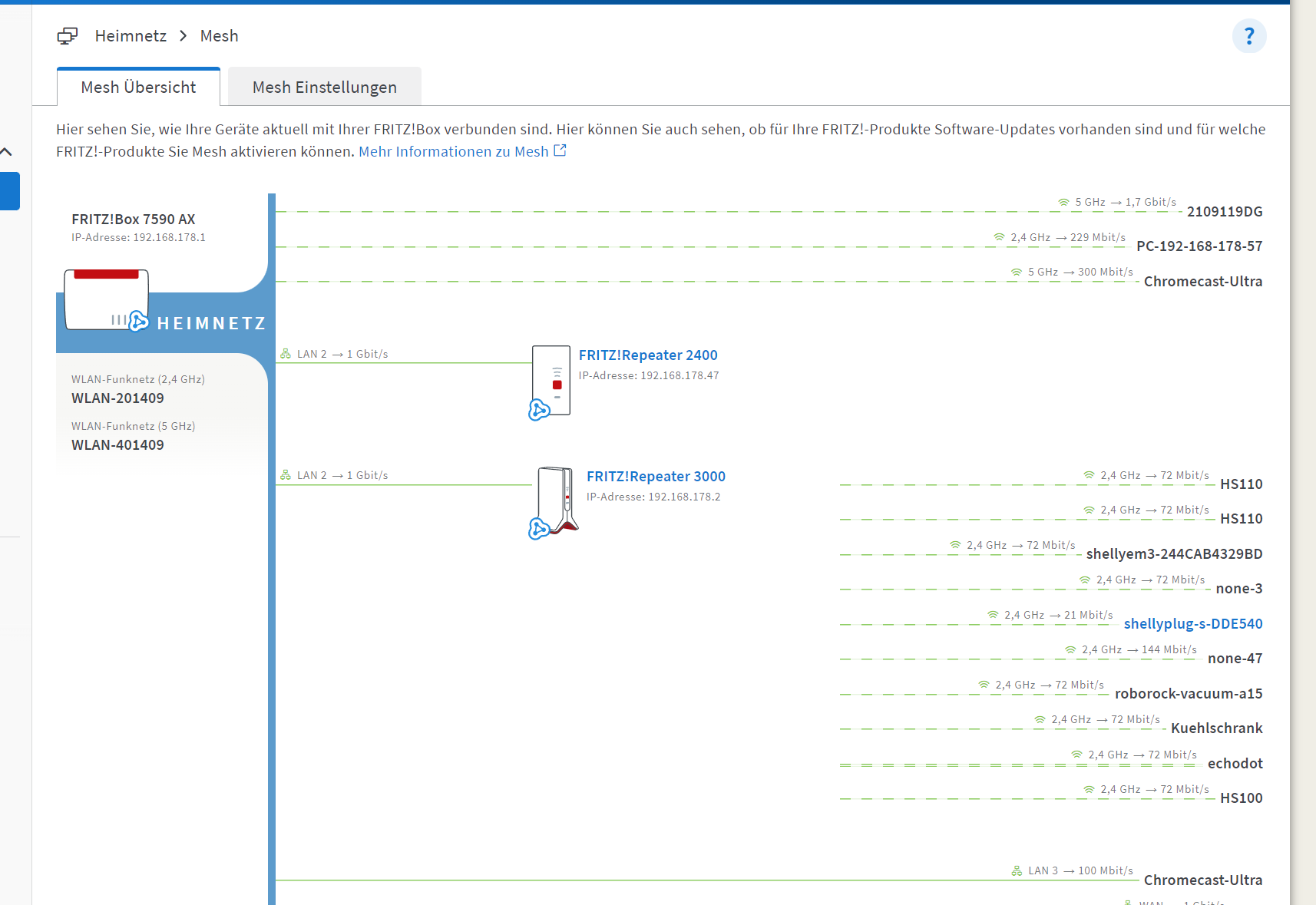The height and width of the screenshot is (905, 1316).
Task: Click the FRITZ!Repeater 3000 device icon
Action: tap(557, 500)
